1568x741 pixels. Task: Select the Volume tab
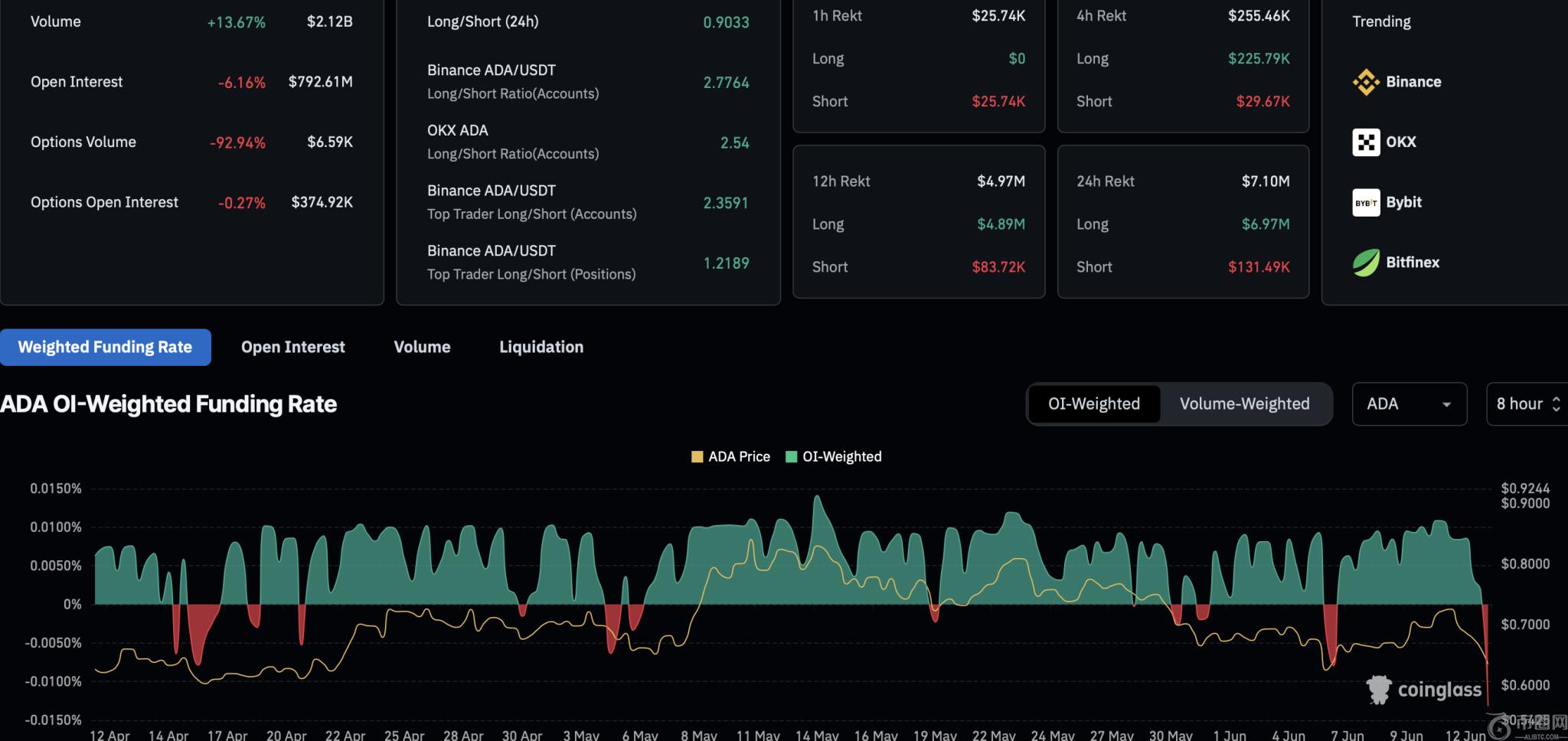[422, 348]
